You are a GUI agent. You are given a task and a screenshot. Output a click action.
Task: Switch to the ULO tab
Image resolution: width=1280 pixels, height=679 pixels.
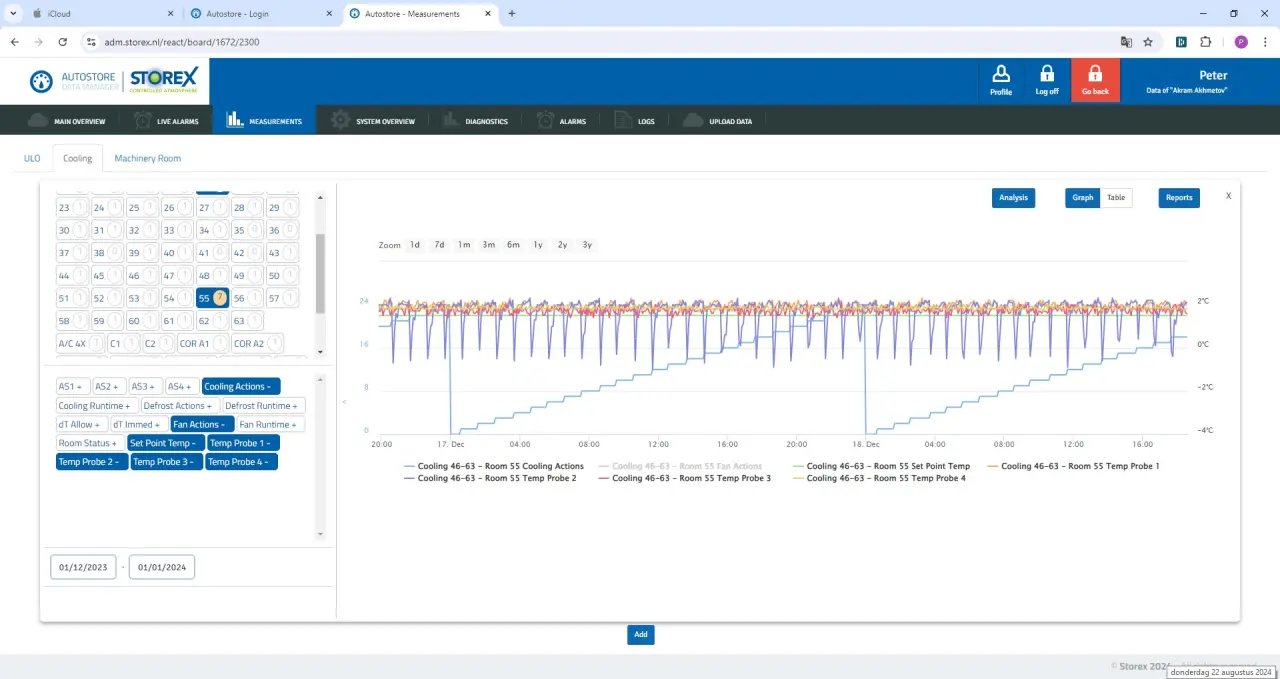tap(32, 158)
